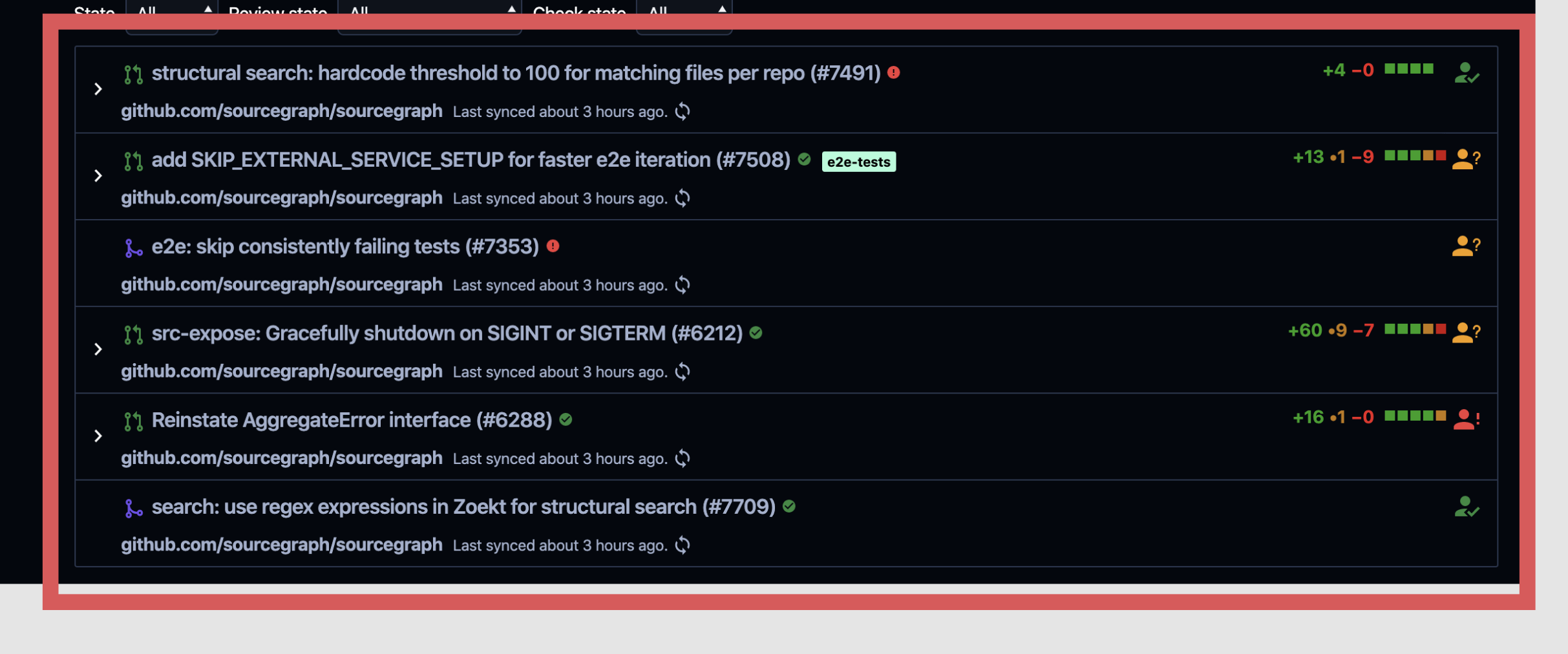Click the pending review icon on #7353
The image size is (1568, 654).
point(1467,246)
